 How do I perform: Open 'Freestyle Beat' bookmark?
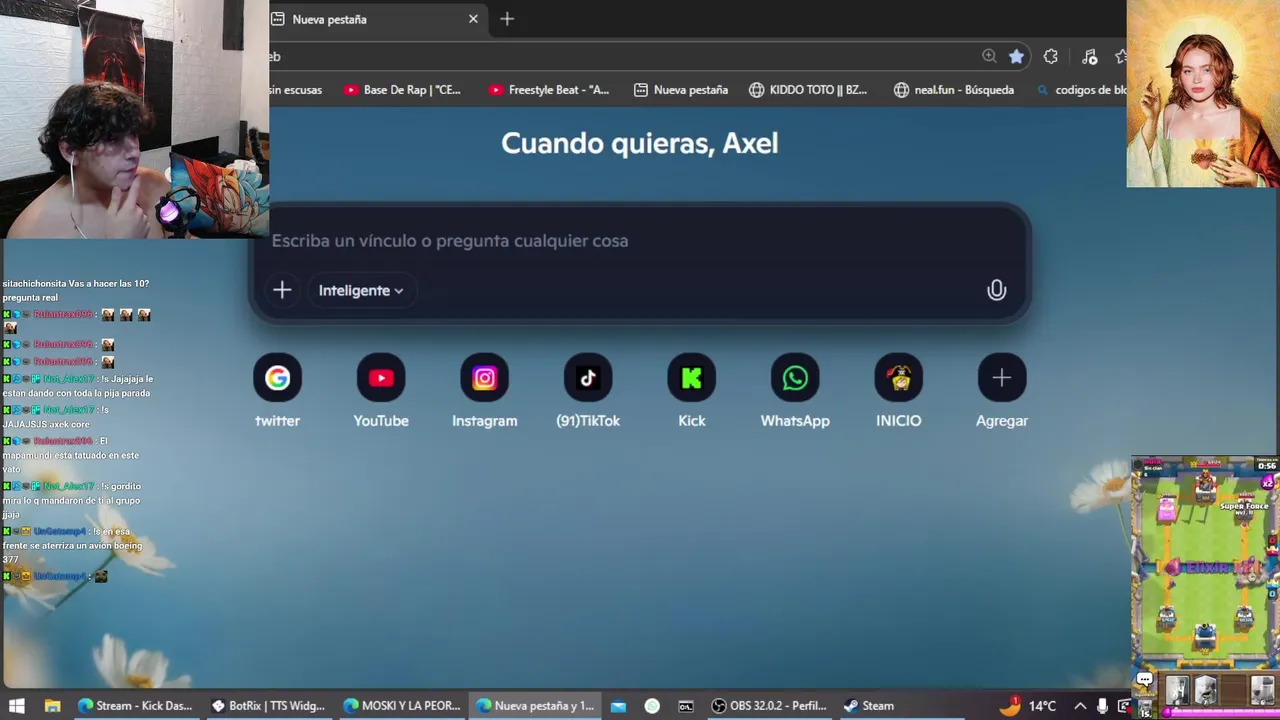coord(548,90)
